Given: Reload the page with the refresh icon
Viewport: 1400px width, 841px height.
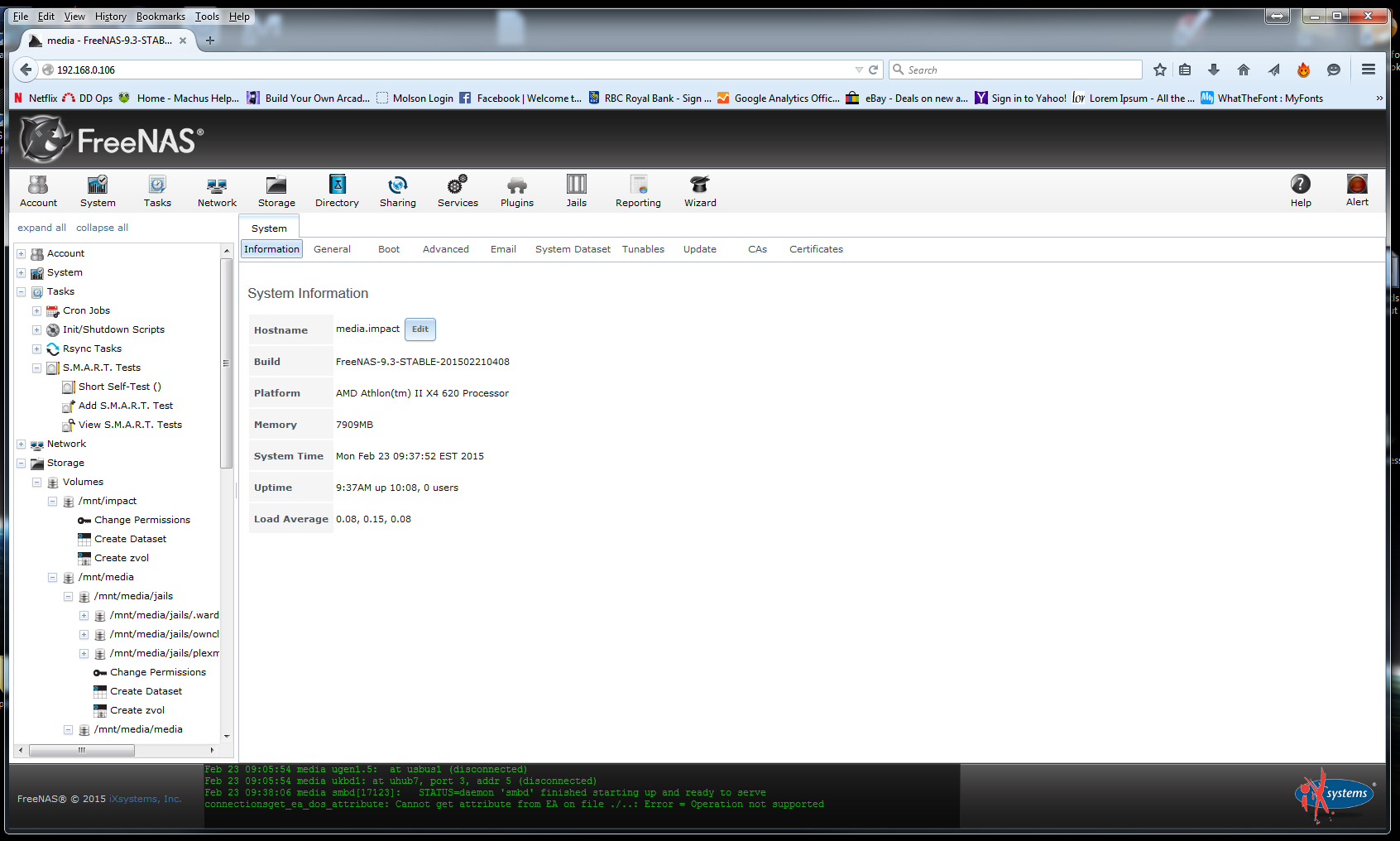Looking at the screenshot, I should coord(874,70).
